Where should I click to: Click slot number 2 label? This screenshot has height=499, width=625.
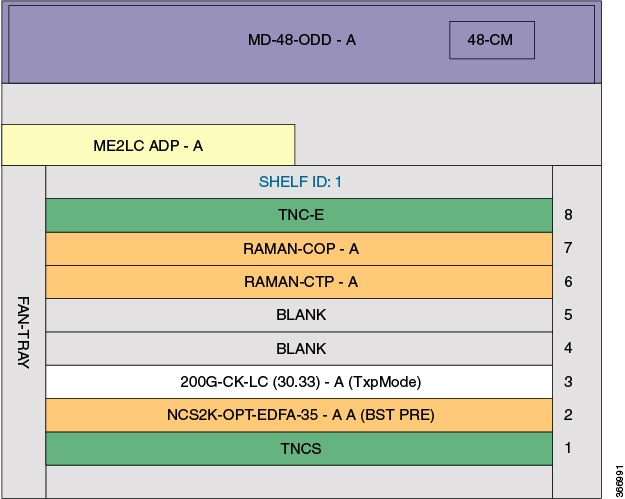(x=568, y=415)
